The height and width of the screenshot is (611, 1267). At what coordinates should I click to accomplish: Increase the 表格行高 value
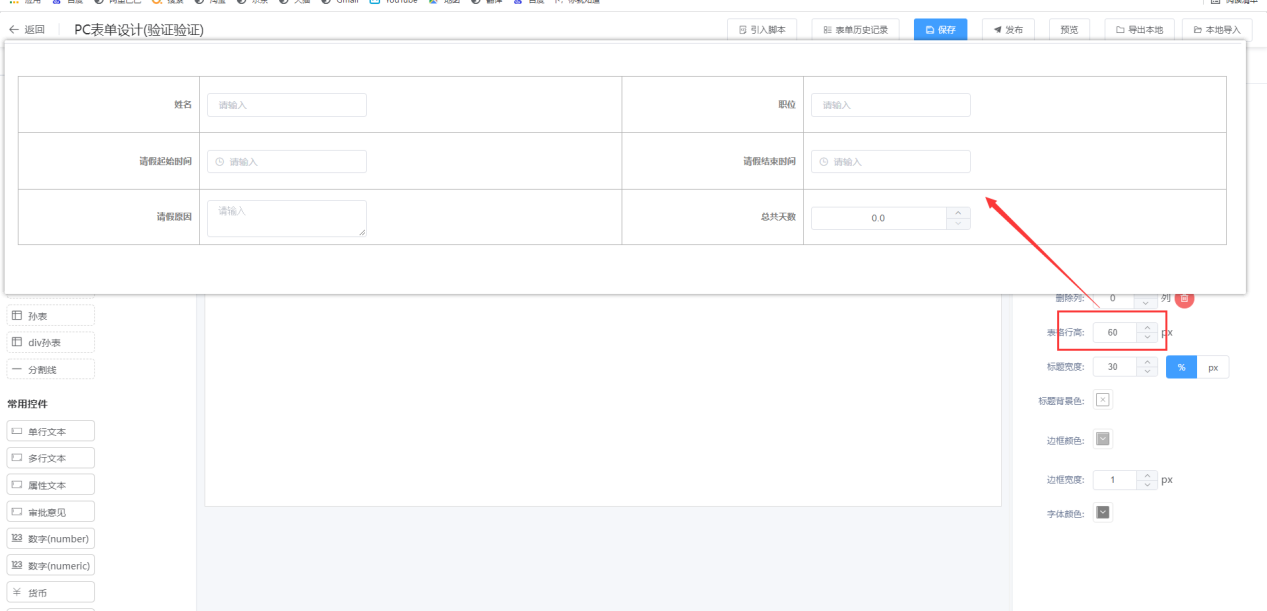(x=1147, y=326)
